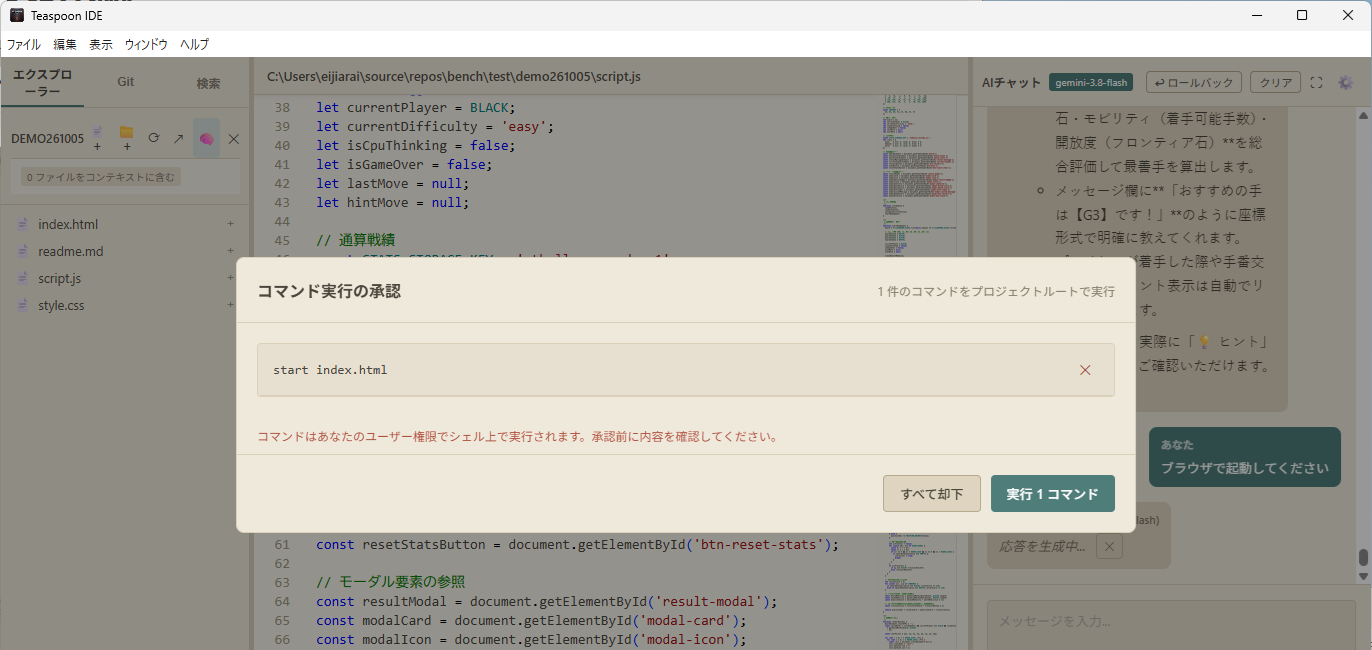
Task: Click the クリア button in AI chat
Action: click(x=1275, y=83)
